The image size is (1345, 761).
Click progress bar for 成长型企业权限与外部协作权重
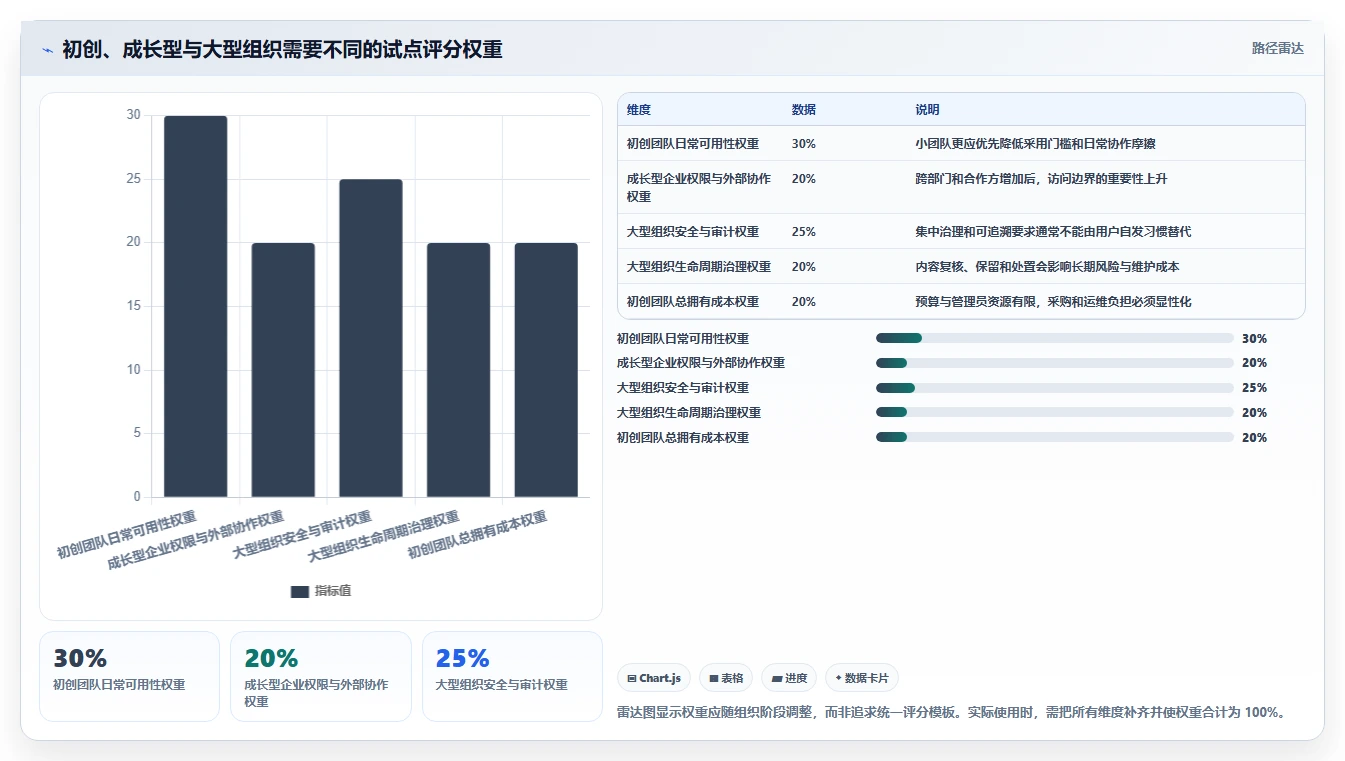point(1055,363)
